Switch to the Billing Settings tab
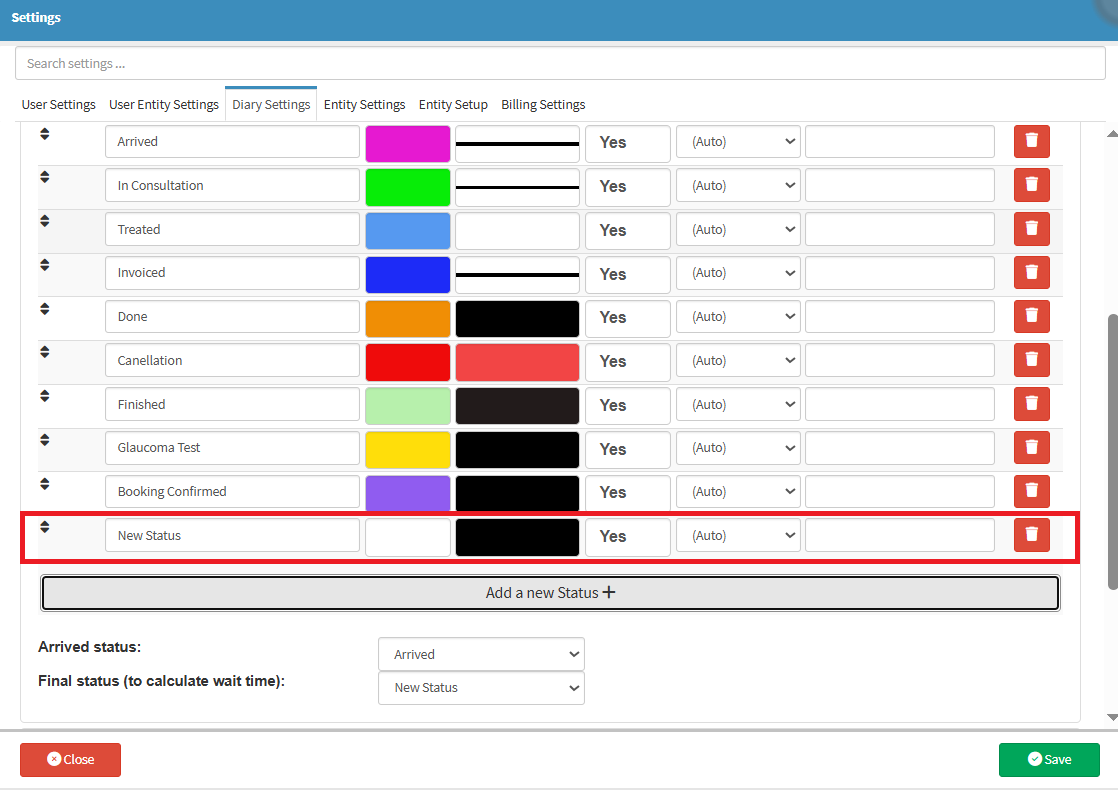 [543, 105]
